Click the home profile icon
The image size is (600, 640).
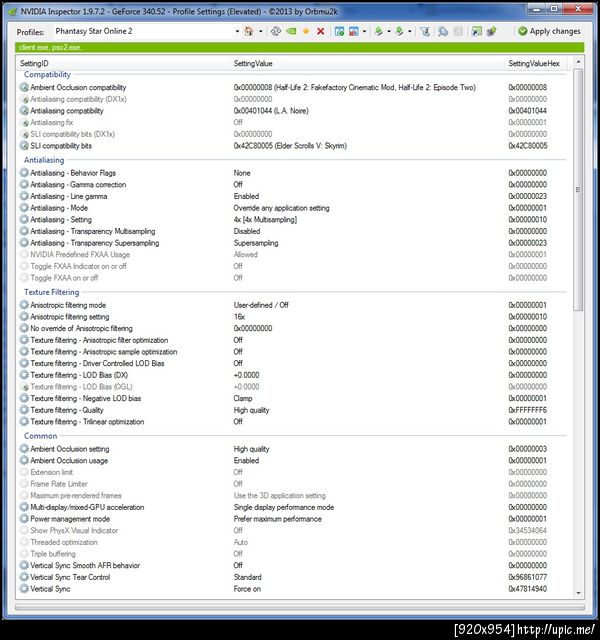[x=249, y=31]
